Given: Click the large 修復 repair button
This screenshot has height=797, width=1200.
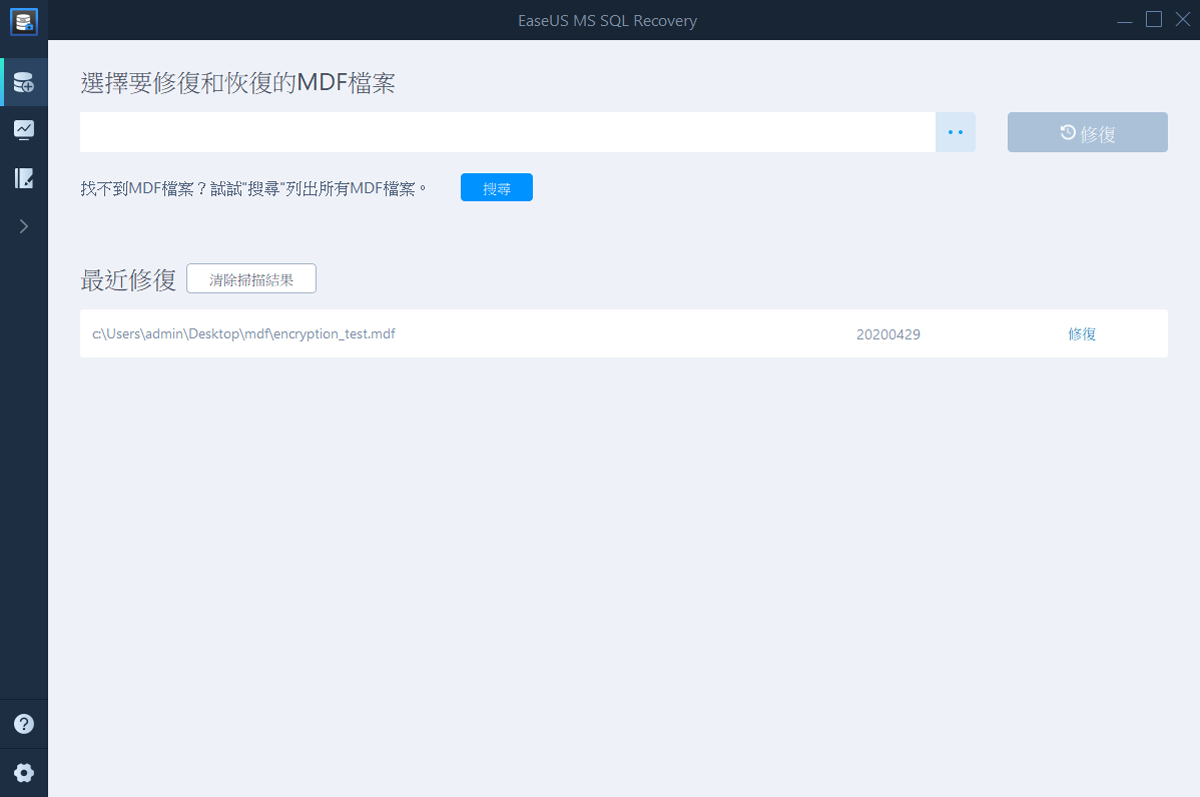Looking at the screenshot, I should pos(1087,132).
